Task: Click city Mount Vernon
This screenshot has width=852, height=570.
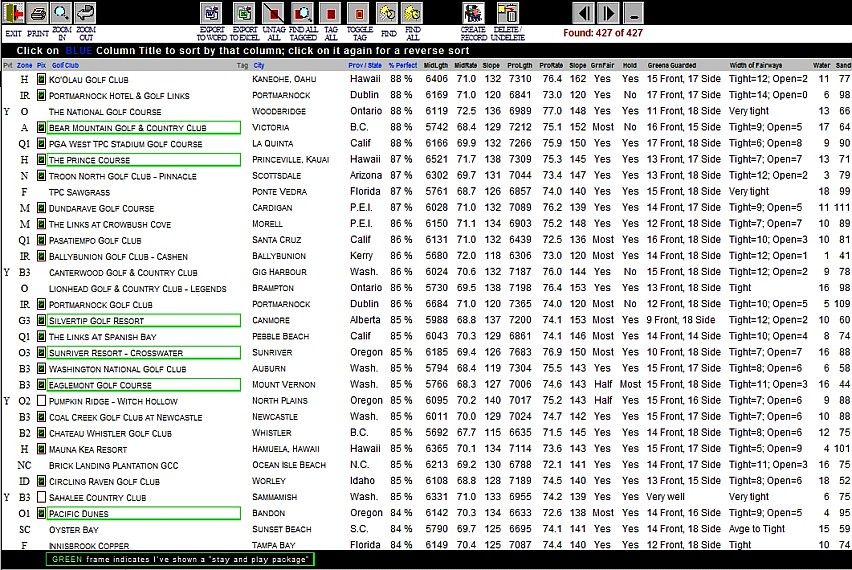Action: click(x=284, y=385)
